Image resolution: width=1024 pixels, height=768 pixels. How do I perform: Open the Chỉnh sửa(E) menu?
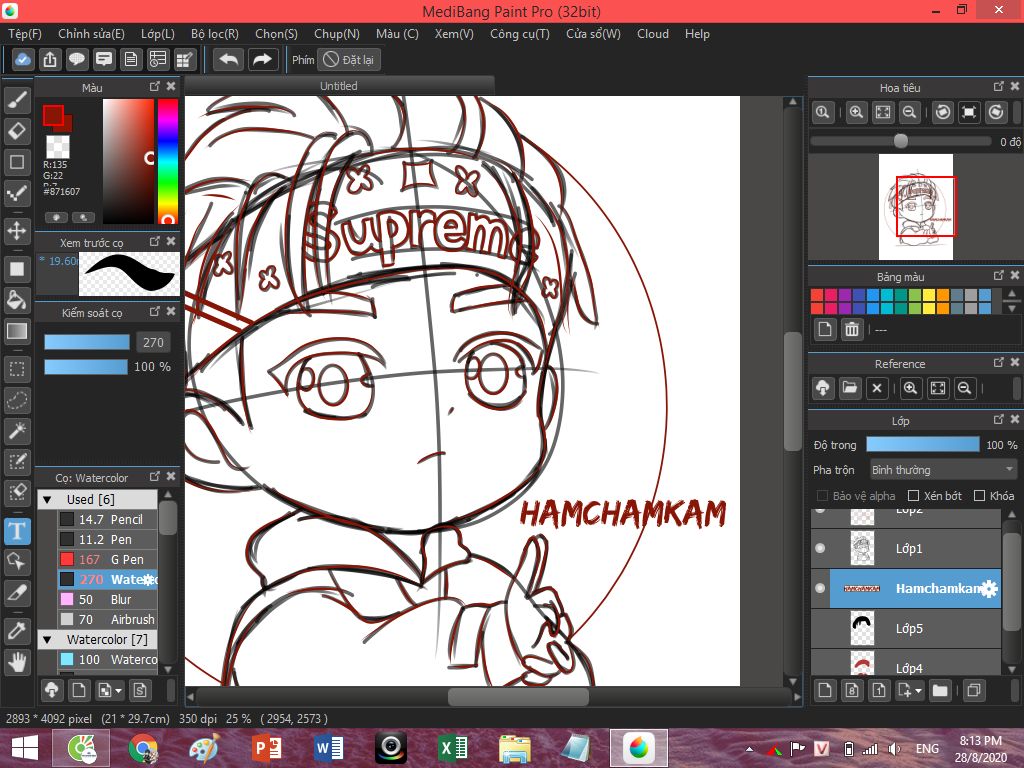pos(91,34)
